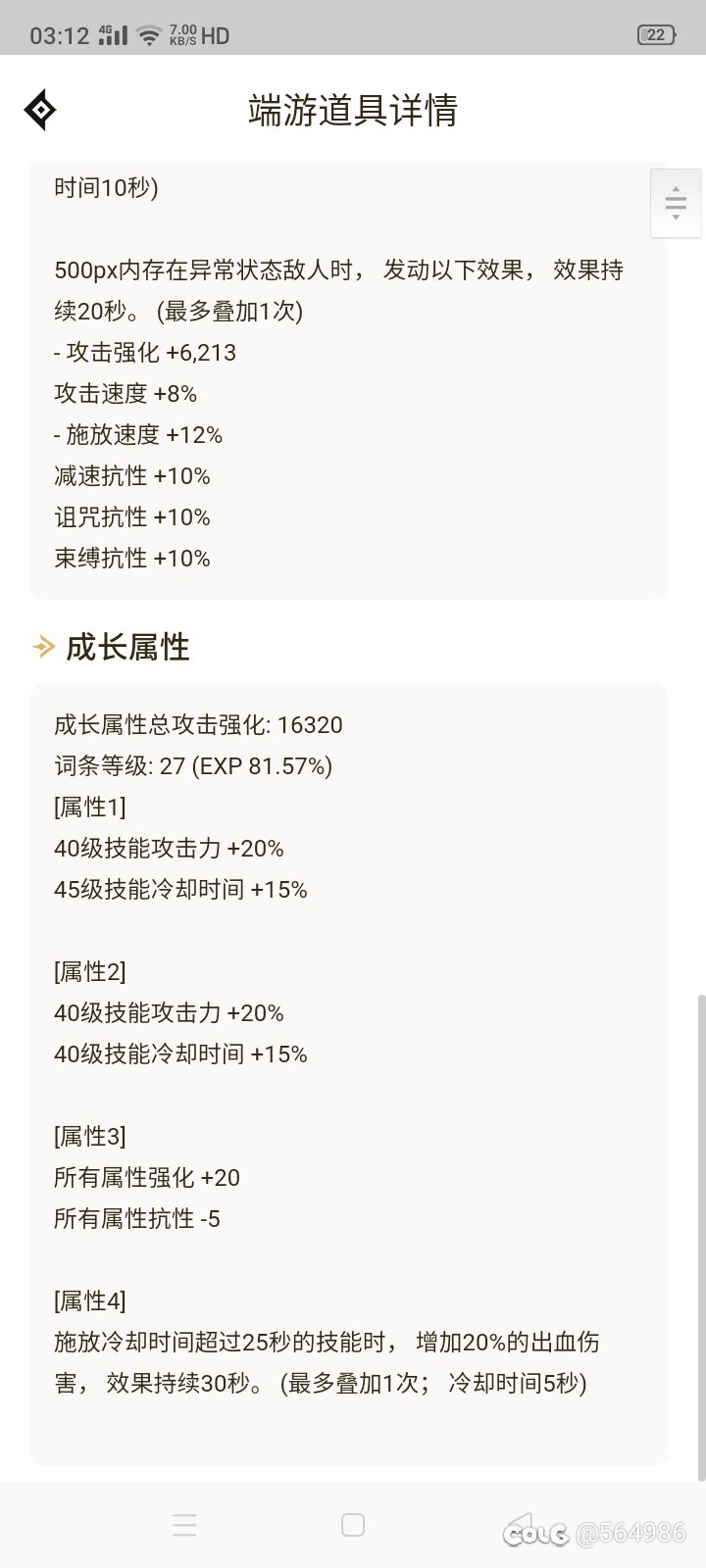
Task: Tap the 成长属性总攻击强化: 16320 line
Action: pos(198,725)
